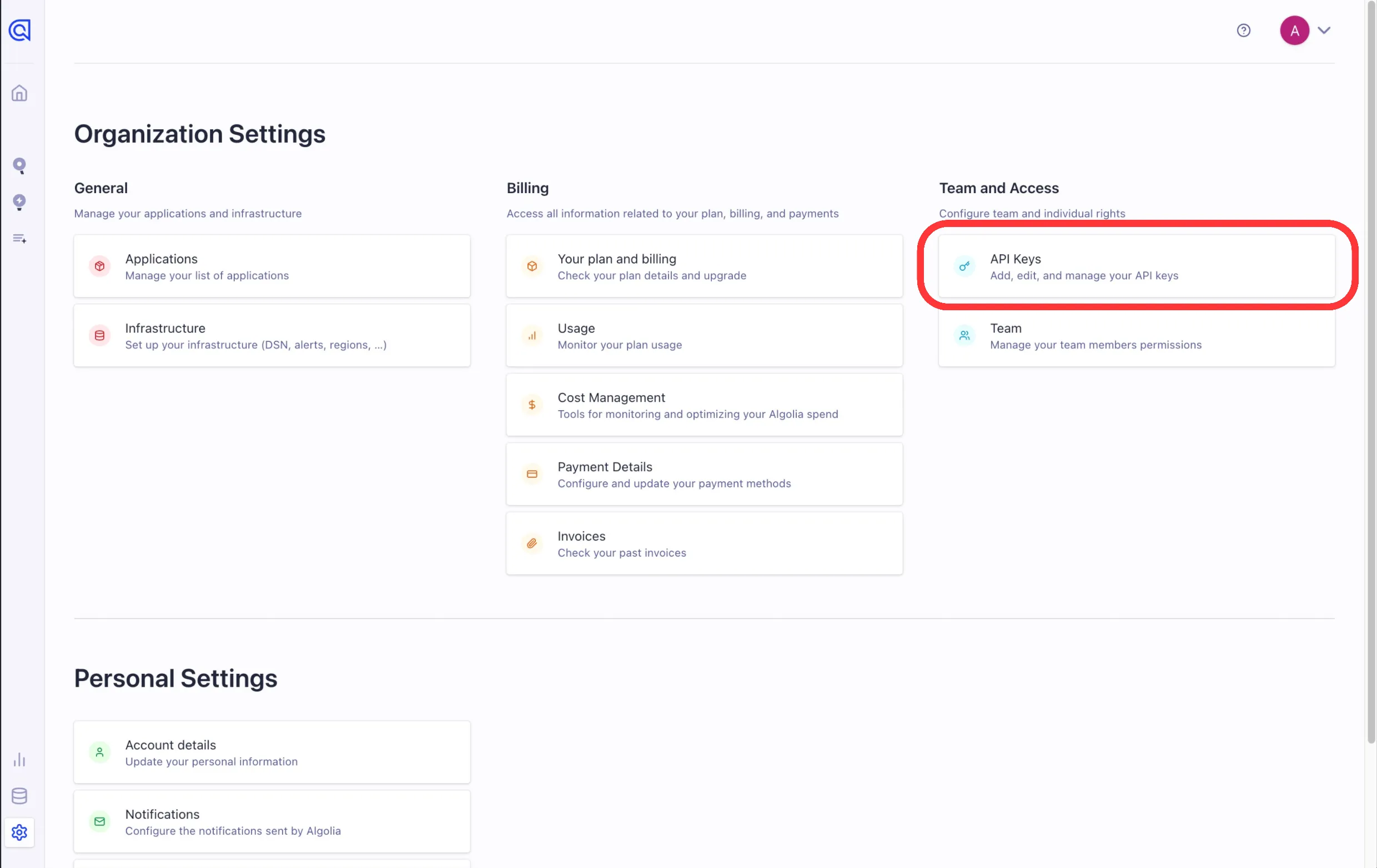Open the API Keys page
Viewport: 1377px width, 868px height.
[x=1137, y=266]
